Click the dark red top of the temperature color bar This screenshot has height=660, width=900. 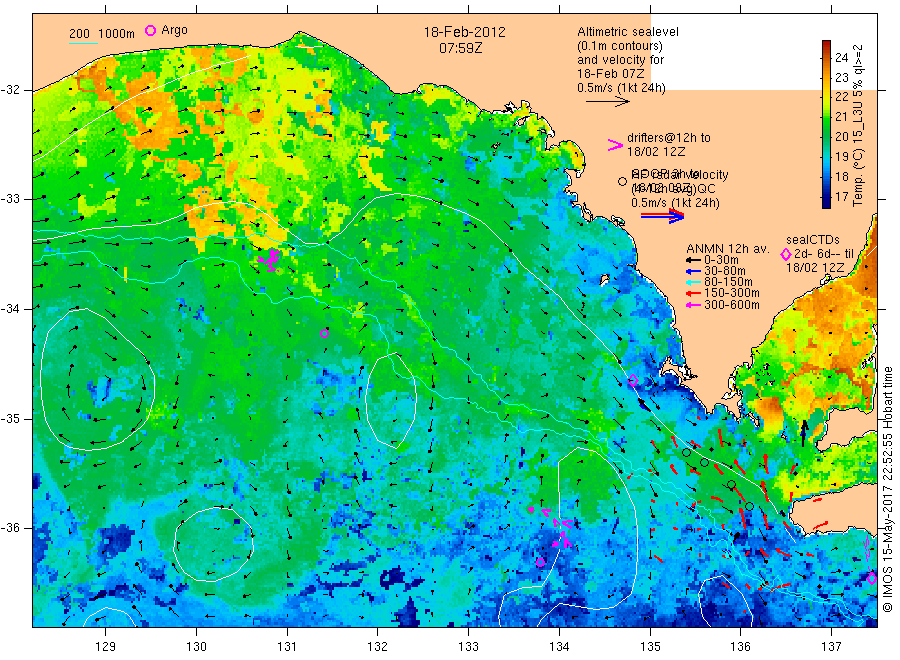827,45
